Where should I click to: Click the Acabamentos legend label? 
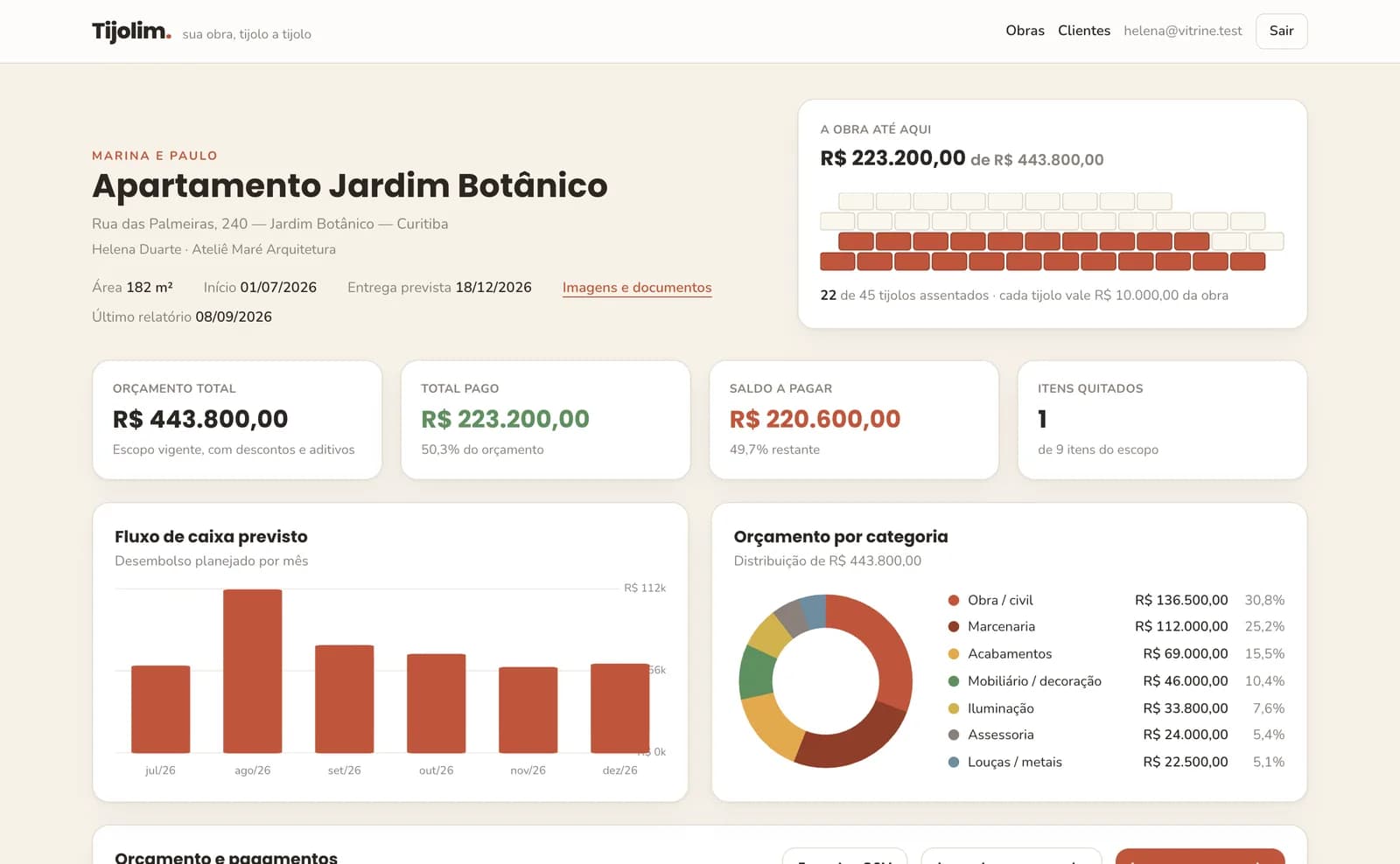[1010, 654]
